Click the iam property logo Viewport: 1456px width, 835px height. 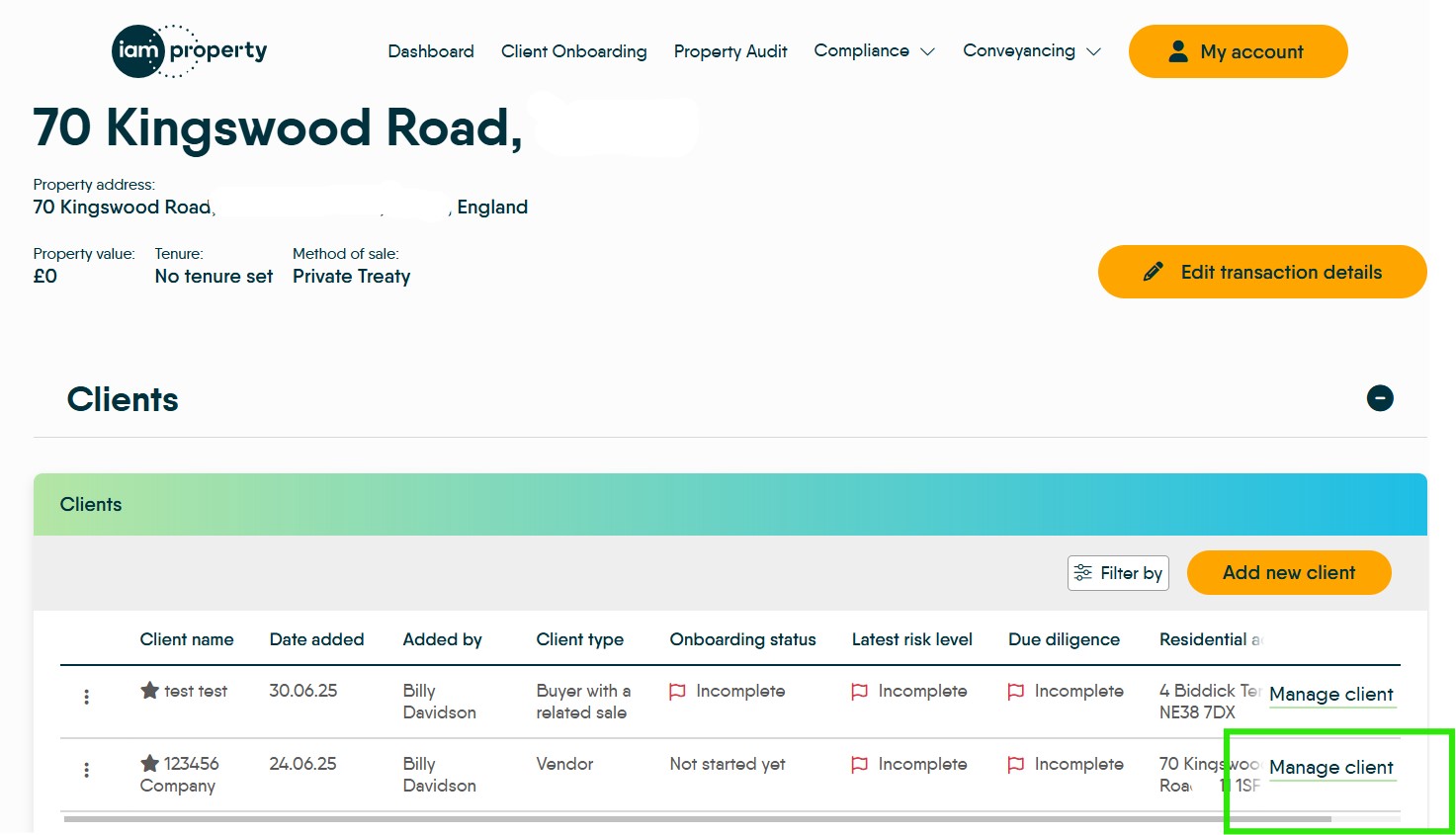pos(189,51)
